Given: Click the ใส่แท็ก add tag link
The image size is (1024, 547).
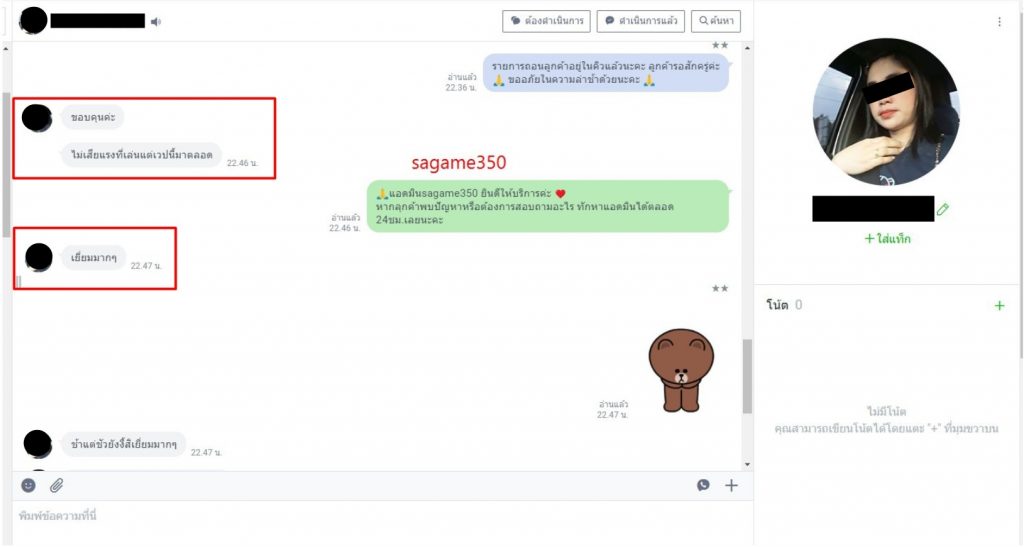Looking at the screenshot, I should (x=887, y=239).
